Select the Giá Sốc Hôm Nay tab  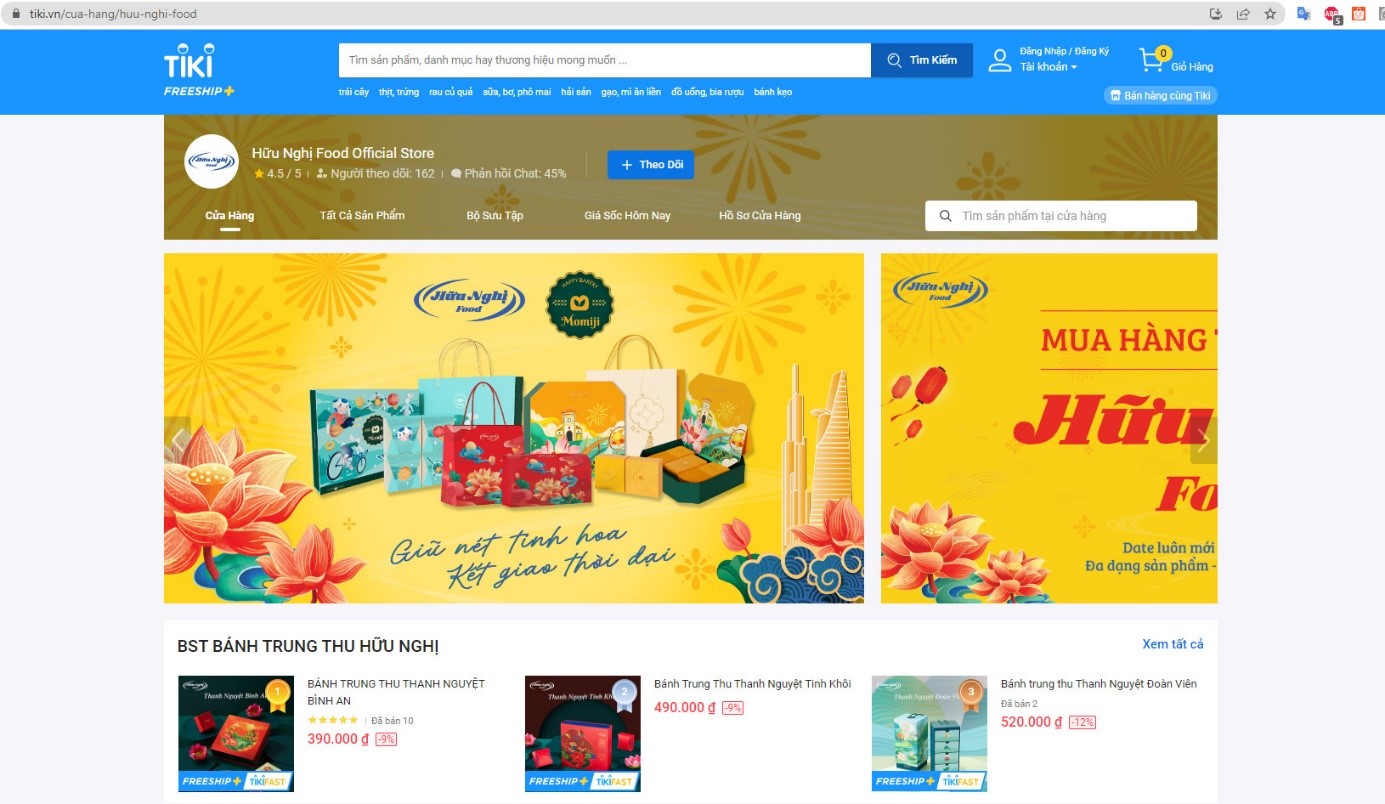(x=627, y=215)
